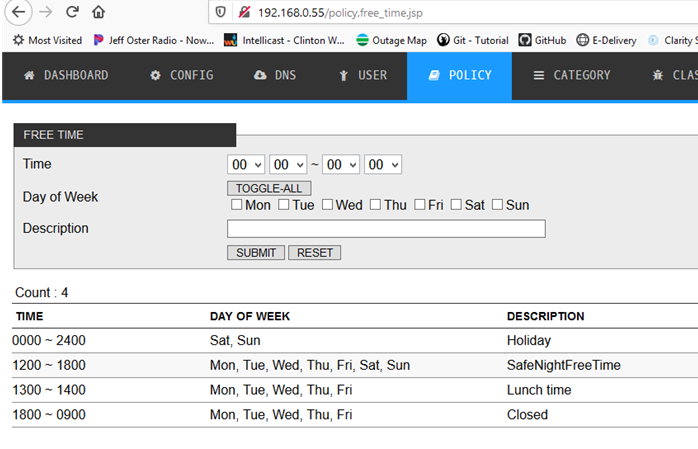
Task: Open the CATEGORY tab
Action: [571, 75]
